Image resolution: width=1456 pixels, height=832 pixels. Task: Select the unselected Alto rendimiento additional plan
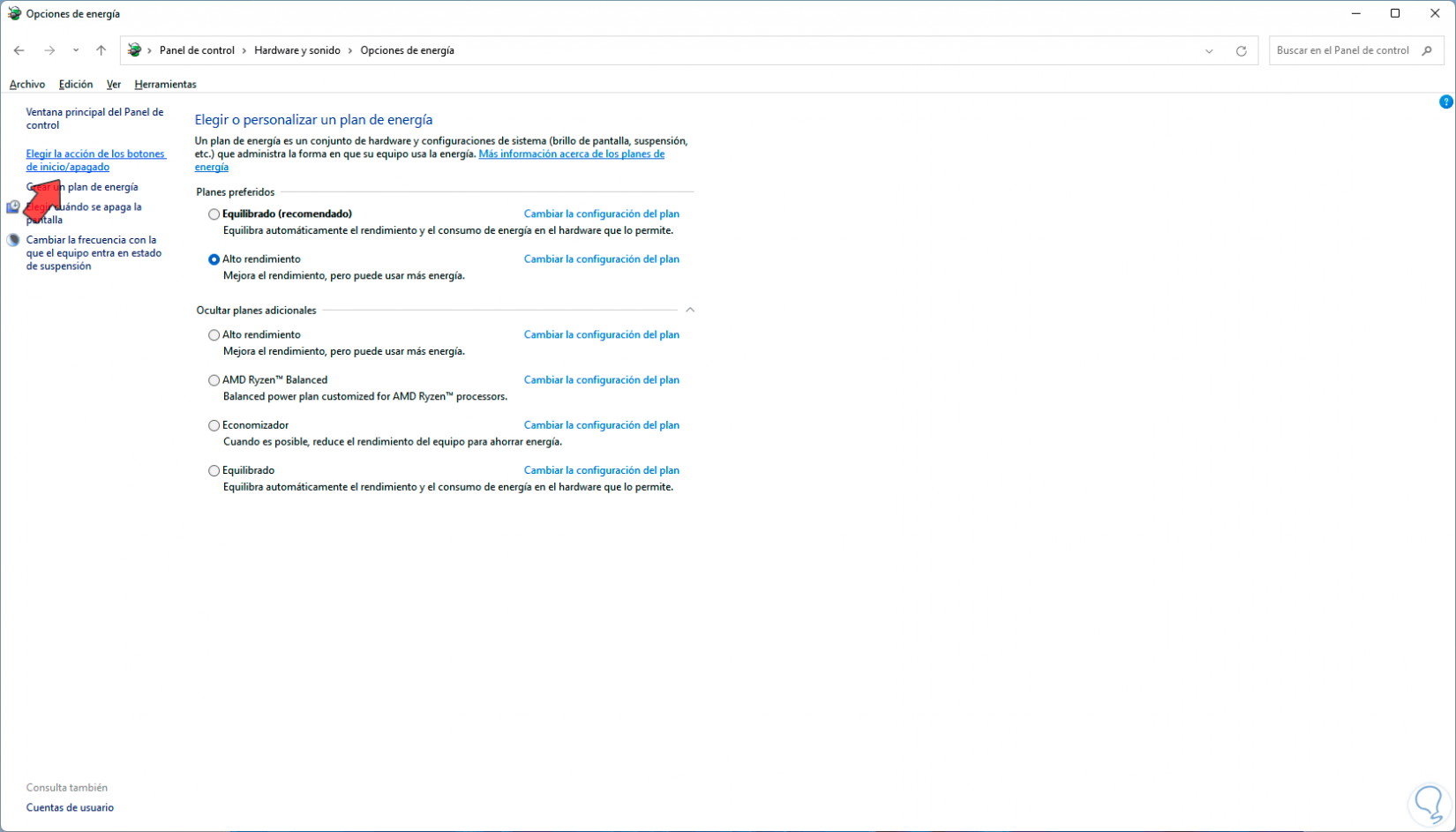(214, 335)
